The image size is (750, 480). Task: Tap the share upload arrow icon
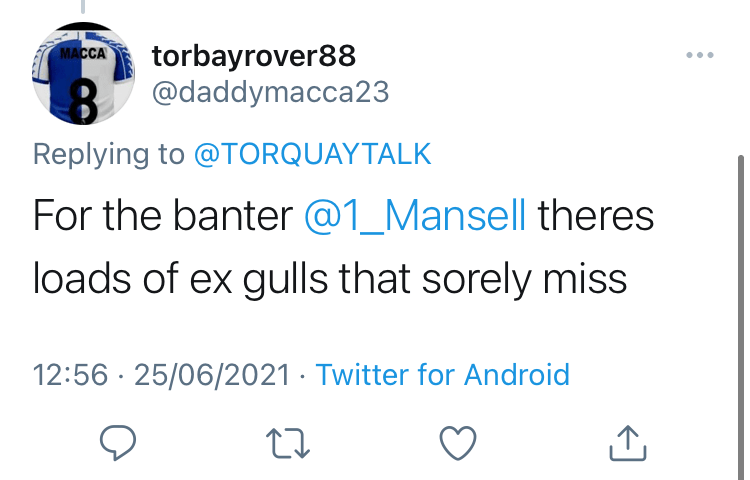626,439
